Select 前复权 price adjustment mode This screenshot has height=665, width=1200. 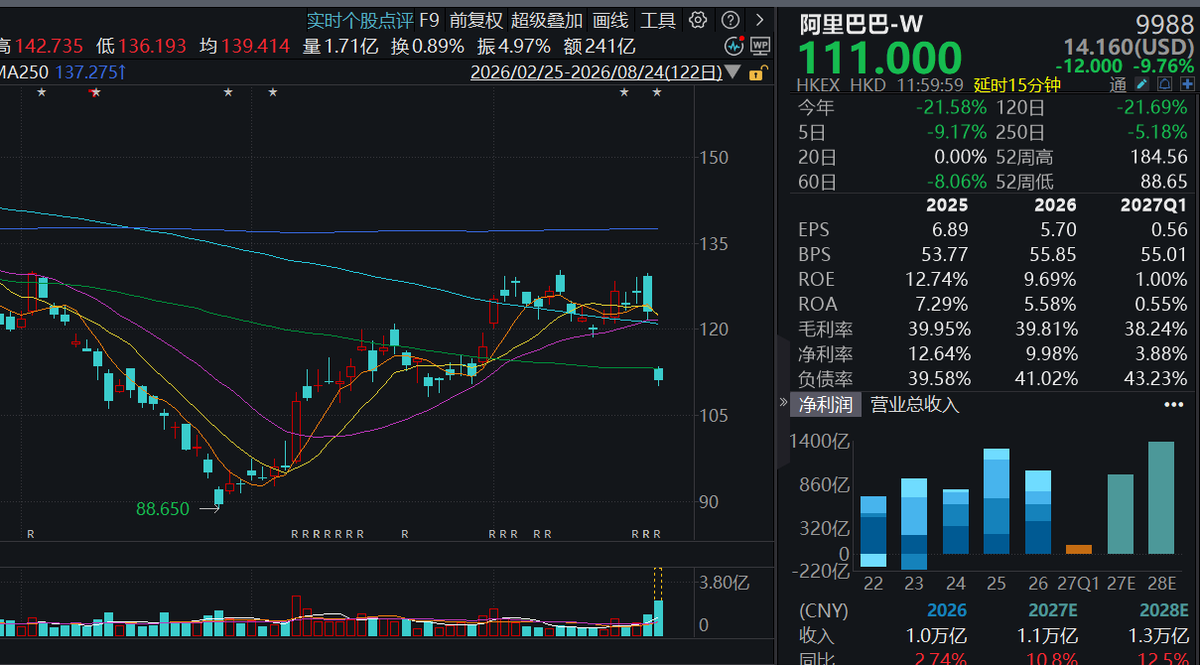476,20
